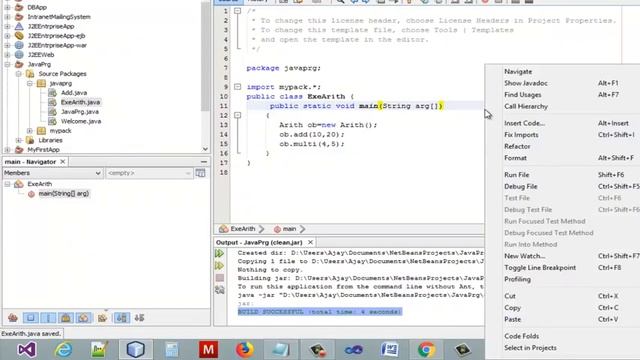Toggle Show Inner Classes filter in Navigator
The height and width of the screenshot is (360, 640).
(84, 318)
